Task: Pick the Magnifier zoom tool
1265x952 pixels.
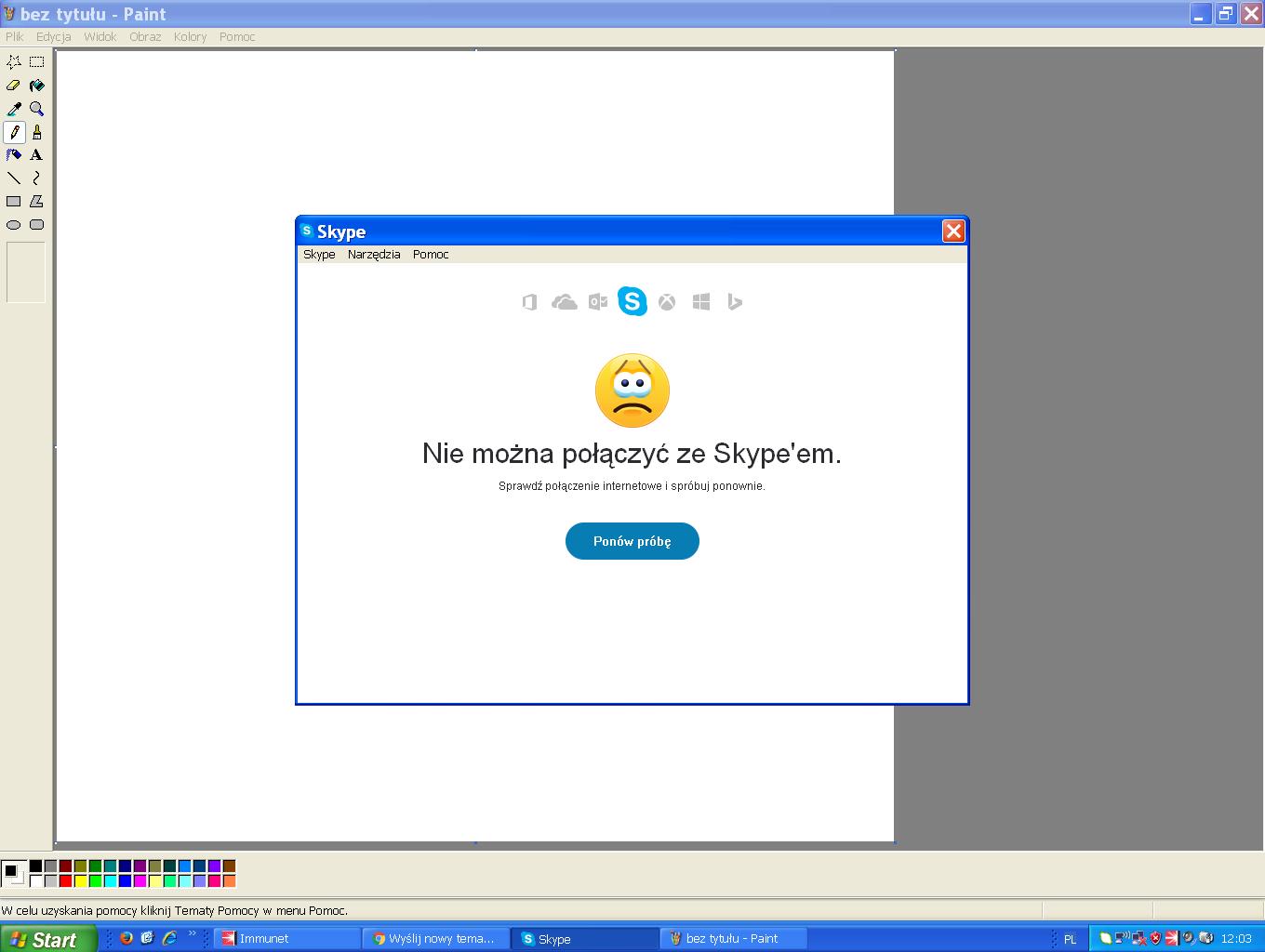Action: point(36,109)
